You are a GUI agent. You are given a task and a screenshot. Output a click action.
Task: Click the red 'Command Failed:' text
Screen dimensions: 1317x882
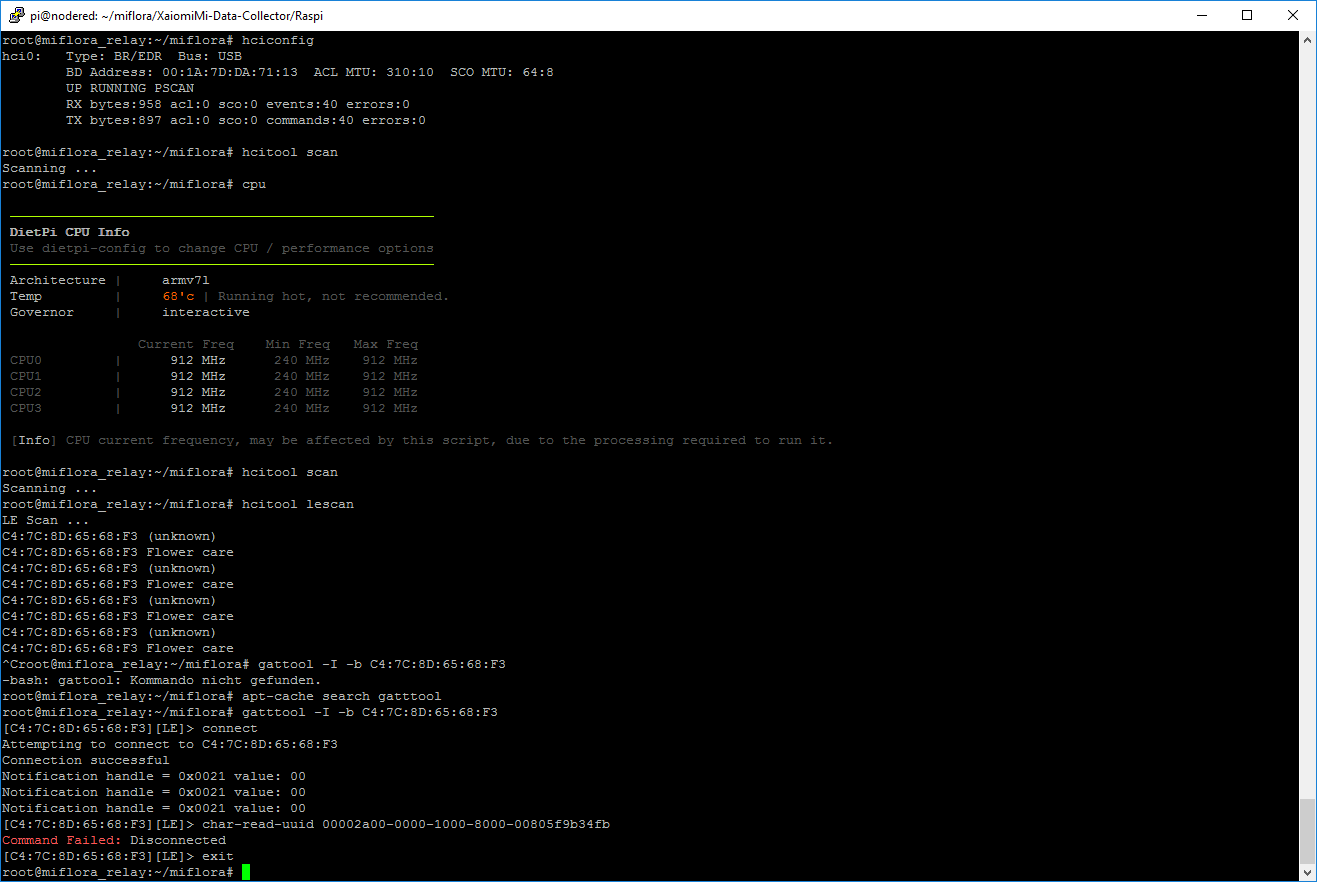point(62,840)
